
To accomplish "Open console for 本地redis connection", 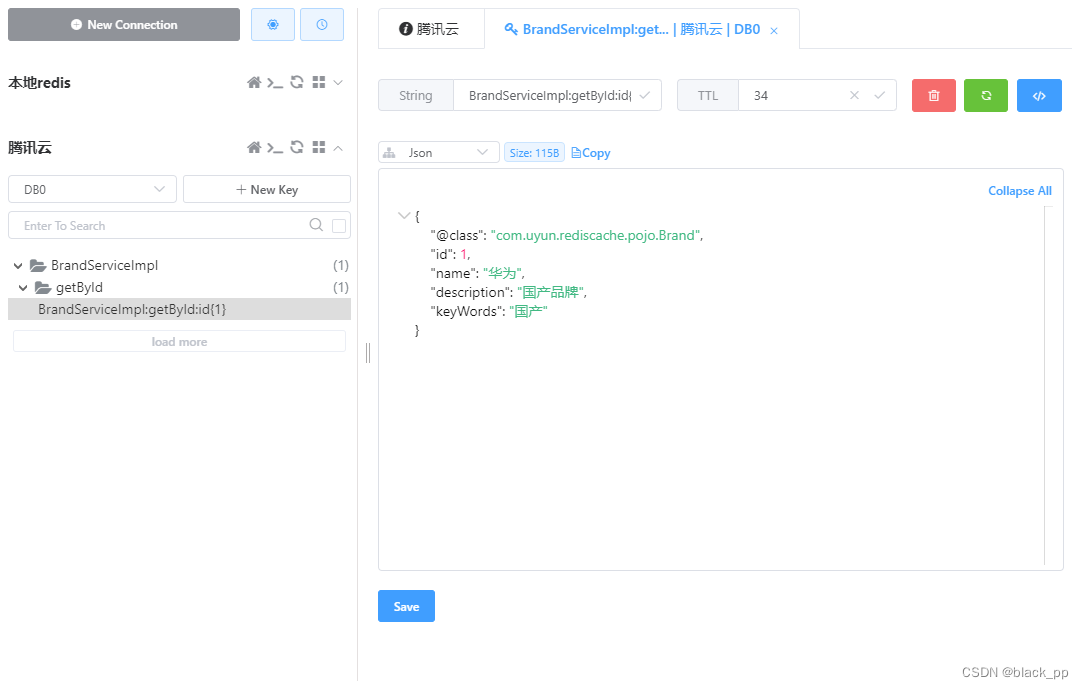I will tap(275, 83).
